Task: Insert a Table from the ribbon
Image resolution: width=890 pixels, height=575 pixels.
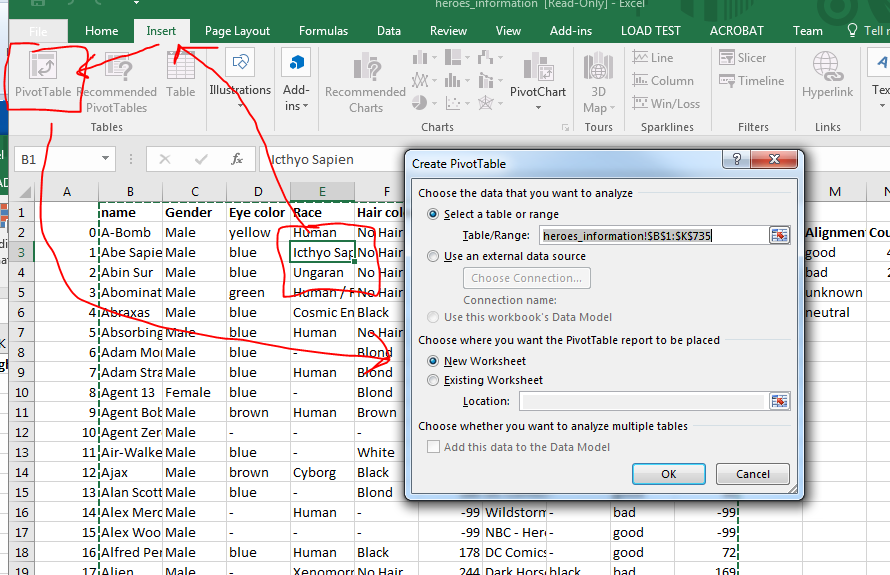Action: click(181, 75)
